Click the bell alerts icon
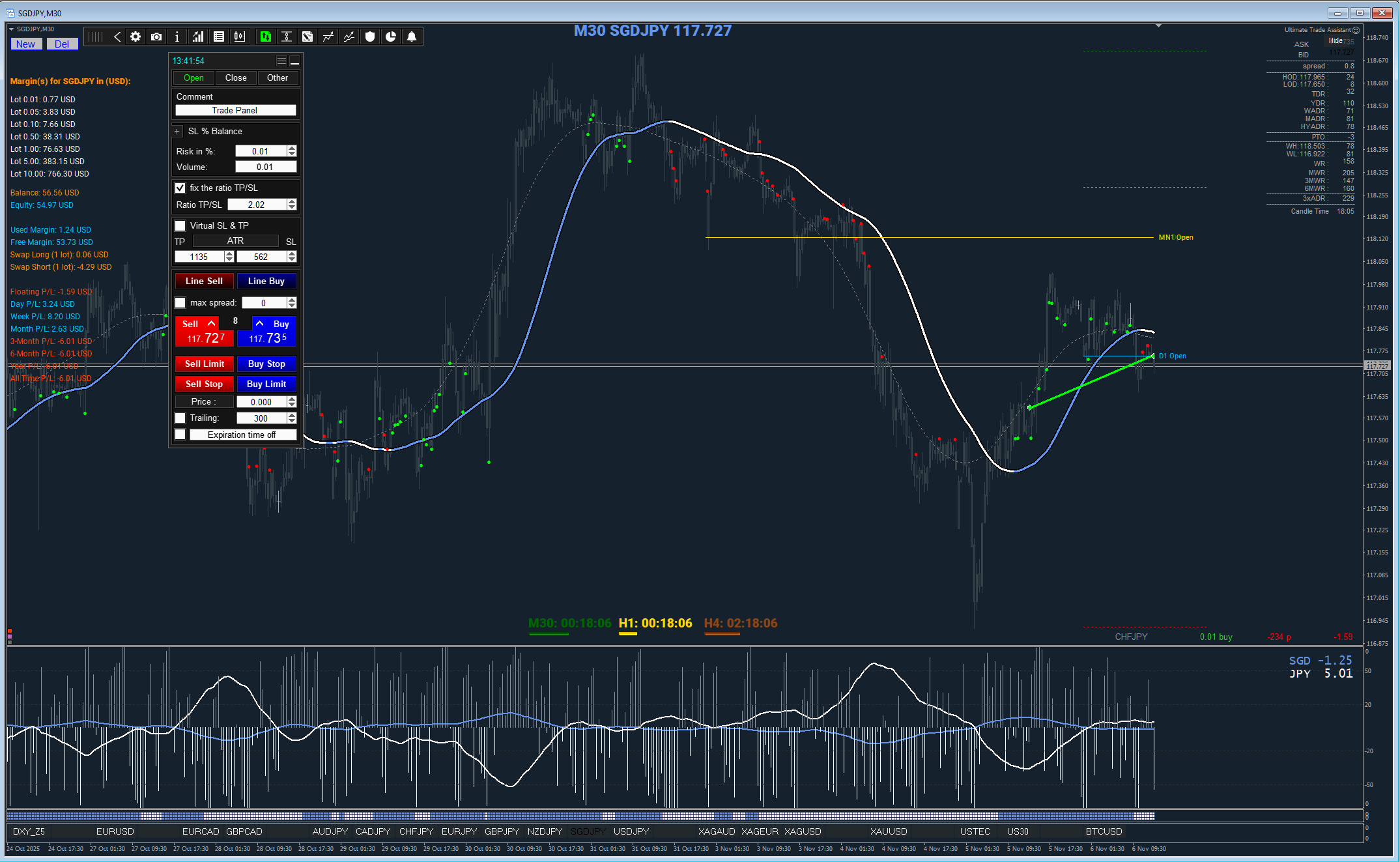This screenshot has width=1400, height=862. pyautogui.click(x=412, y=37)
